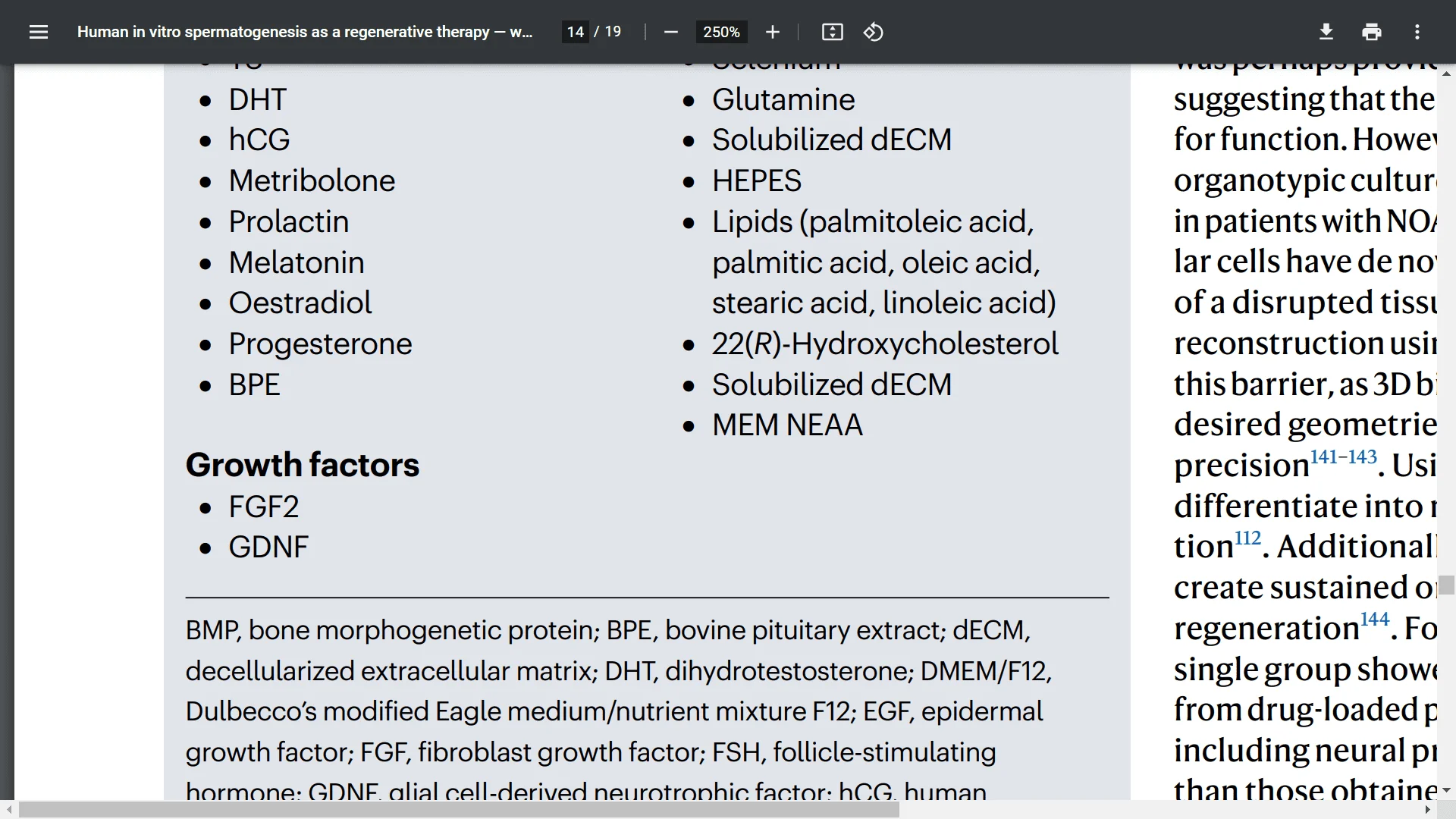The height and width of the screenshot is (819, 1456).
Task: Open citation link 144
Action: pos(1374,620)
